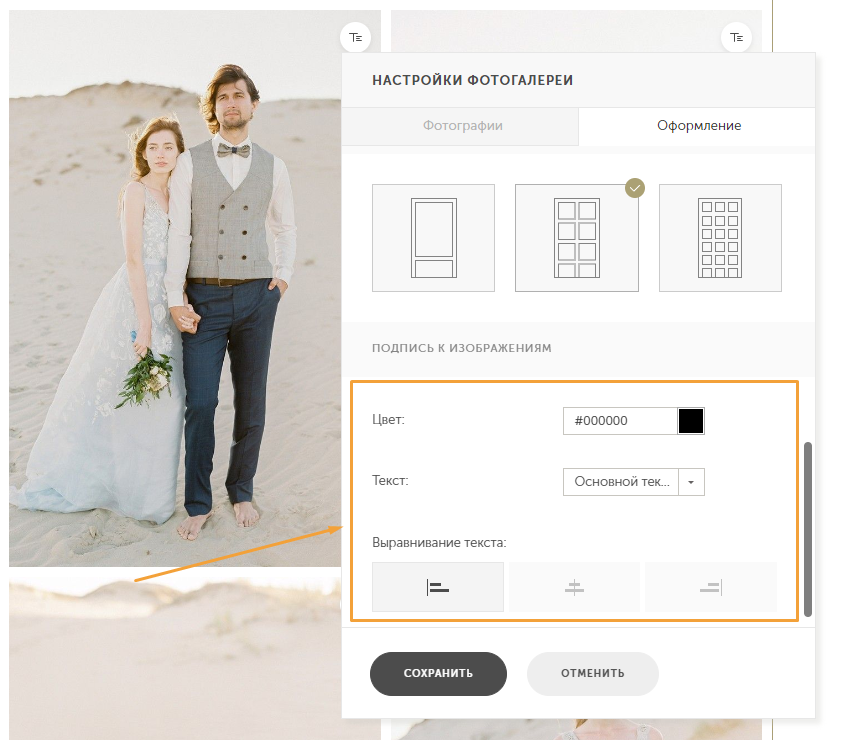Screen dimensions: 849x740
Task: Open caption settings icon on top-right photo
Action: [736, 37]
